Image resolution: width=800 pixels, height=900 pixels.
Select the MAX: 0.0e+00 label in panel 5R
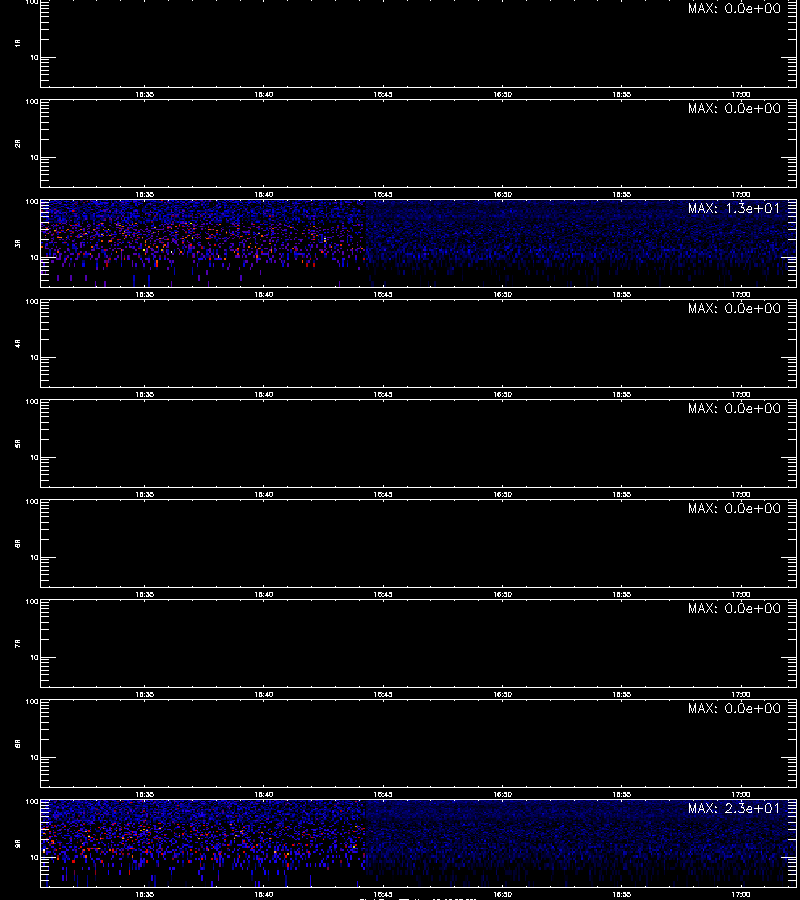[734, 408]
